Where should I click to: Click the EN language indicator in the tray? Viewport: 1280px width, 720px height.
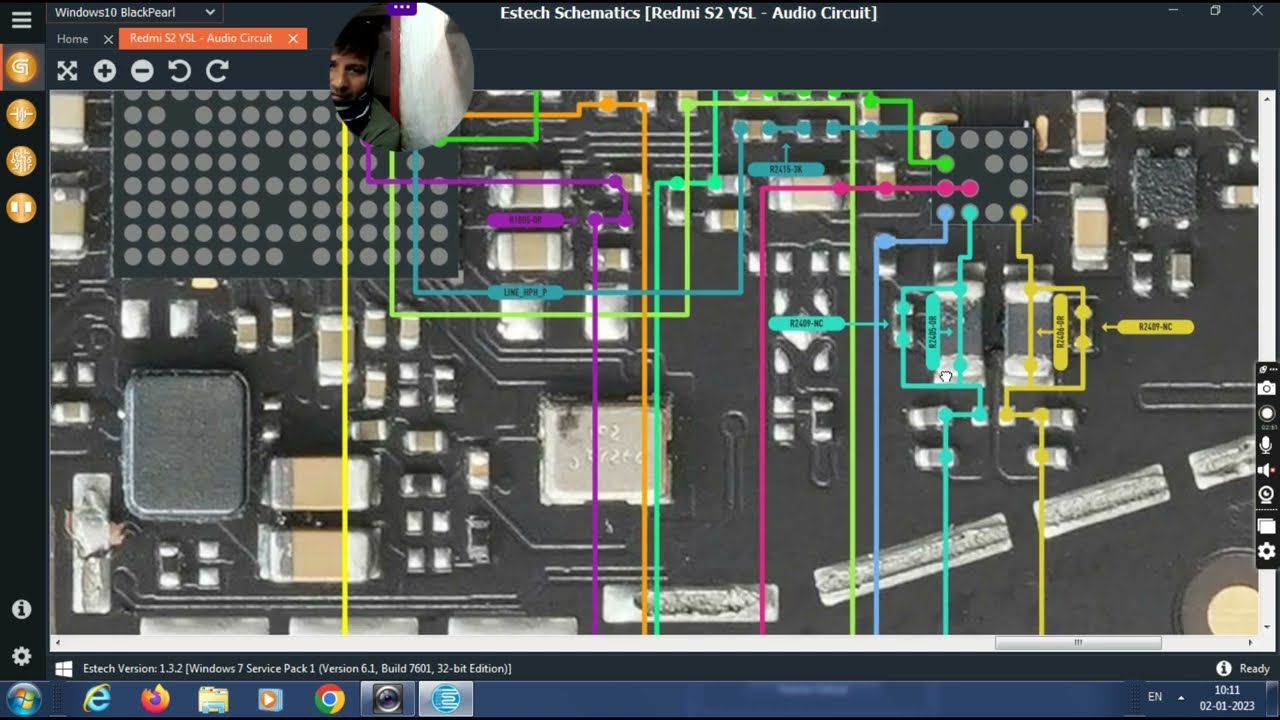click(1155, 697)
